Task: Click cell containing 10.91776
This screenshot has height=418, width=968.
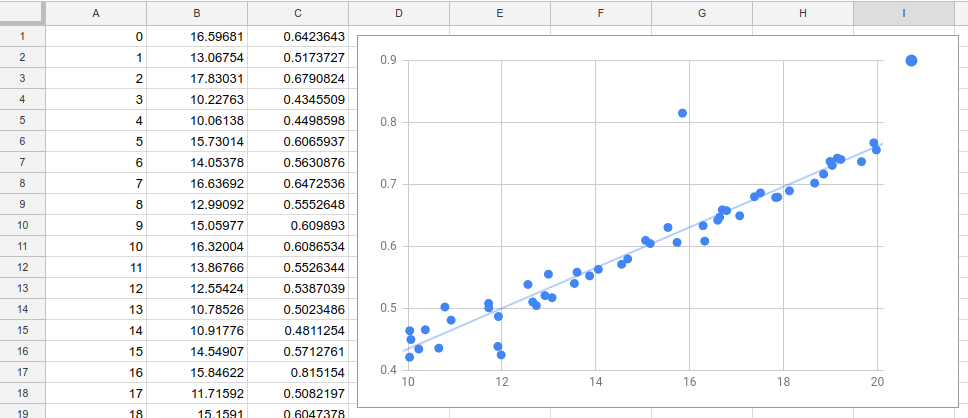Action: click(197, 330)
